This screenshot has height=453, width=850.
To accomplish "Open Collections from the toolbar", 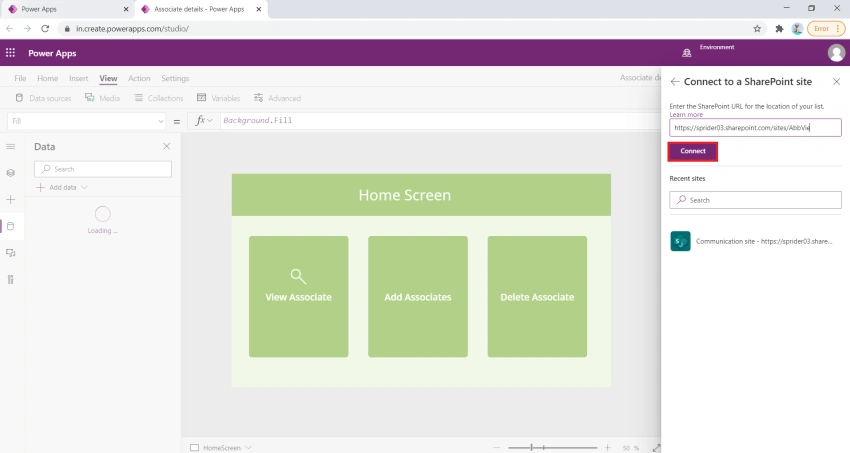I will [159, 98].
